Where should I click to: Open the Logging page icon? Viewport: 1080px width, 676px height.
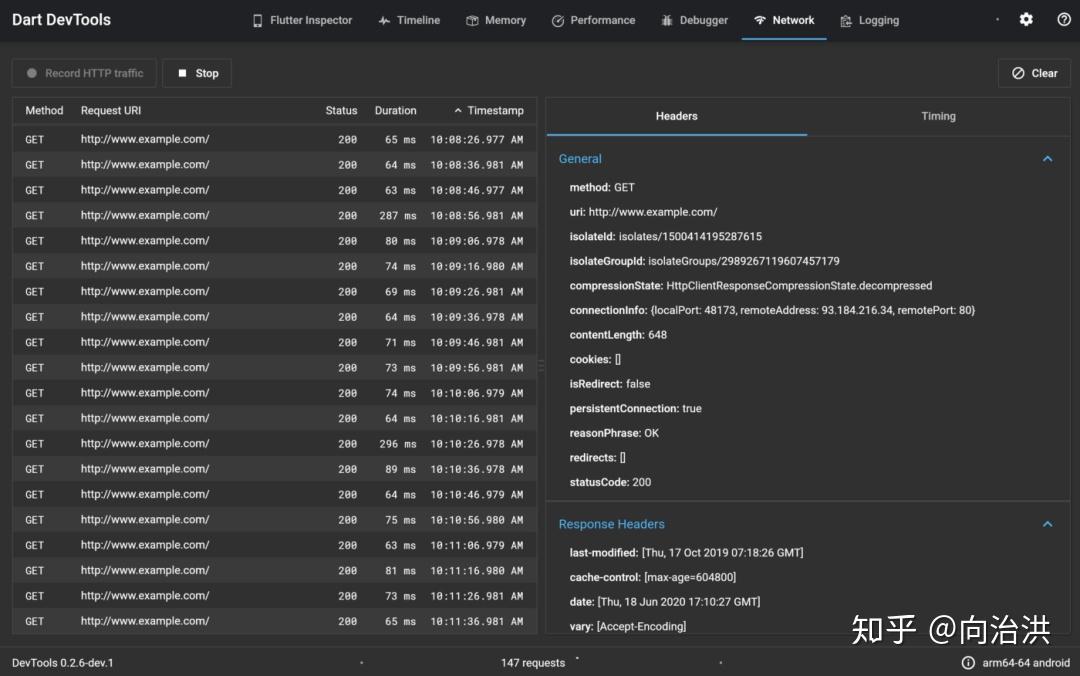[845, 20]
